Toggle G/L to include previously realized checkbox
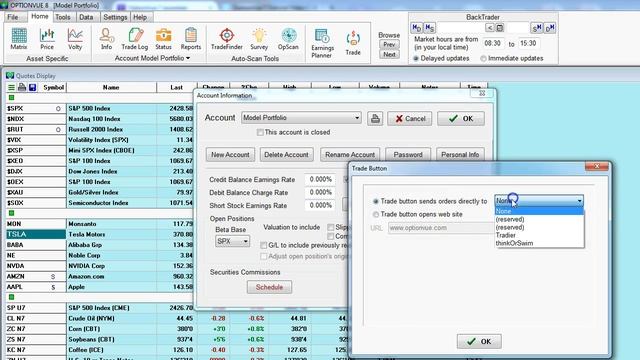This screenshot has width=640, height=360. click(x=264, y=245)
